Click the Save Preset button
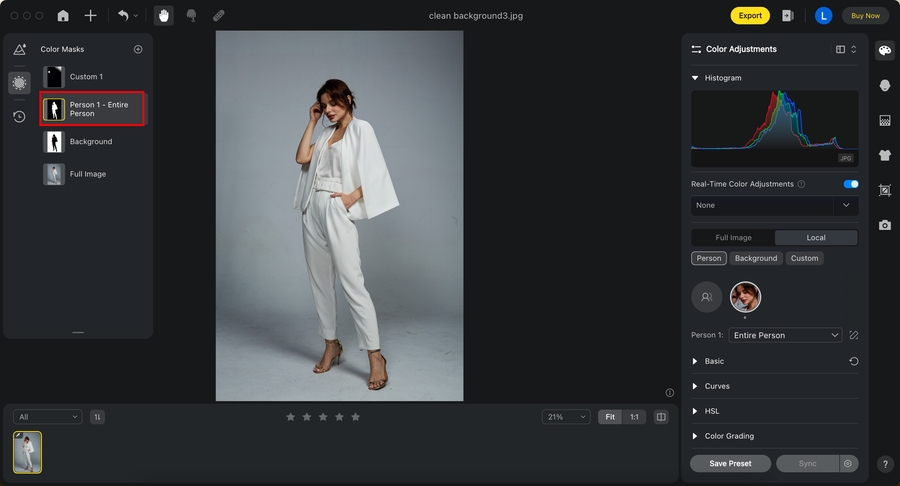900x486 pixels. [x=730, y=464]
